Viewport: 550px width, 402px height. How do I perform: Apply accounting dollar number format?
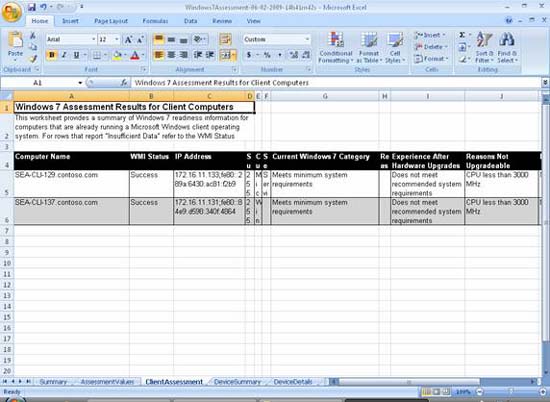point(249,55)
